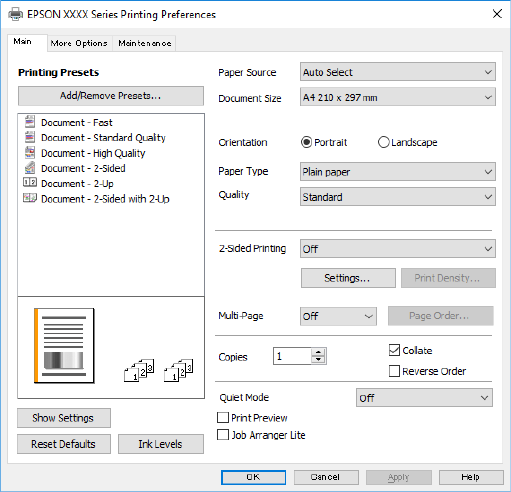Select the Document - 2-Up preset icon

tap(30, 182)
